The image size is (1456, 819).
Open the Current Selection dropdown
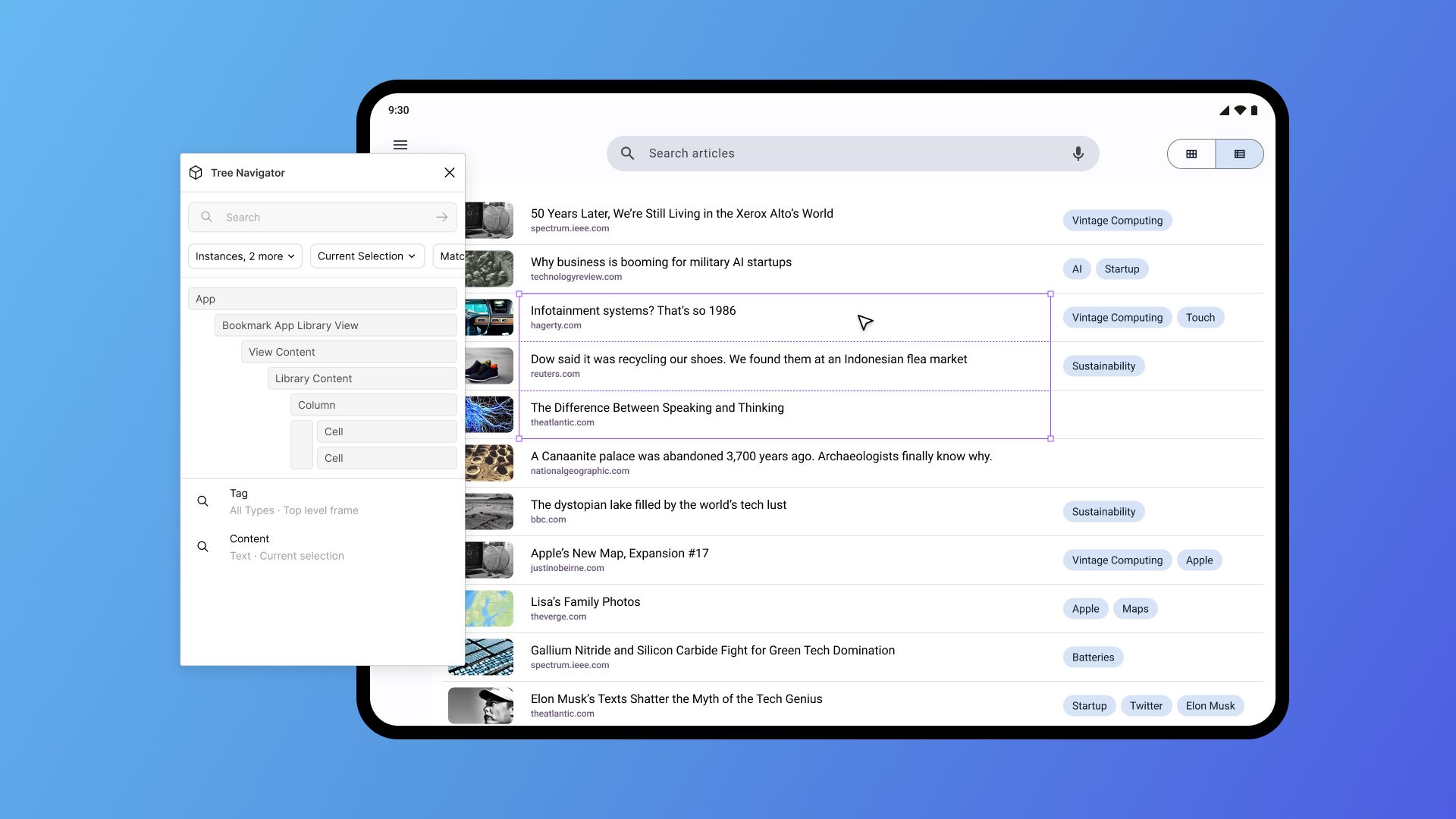tap(366, 256)
